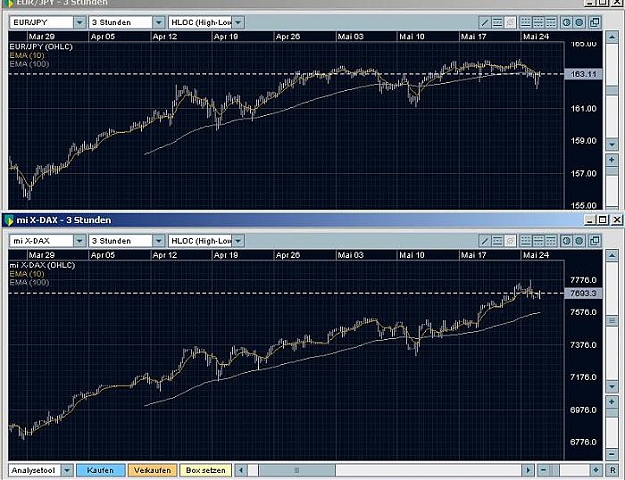
Task: Click mi X-DAX (OHLC) chart title
Action: pos(42,265)
